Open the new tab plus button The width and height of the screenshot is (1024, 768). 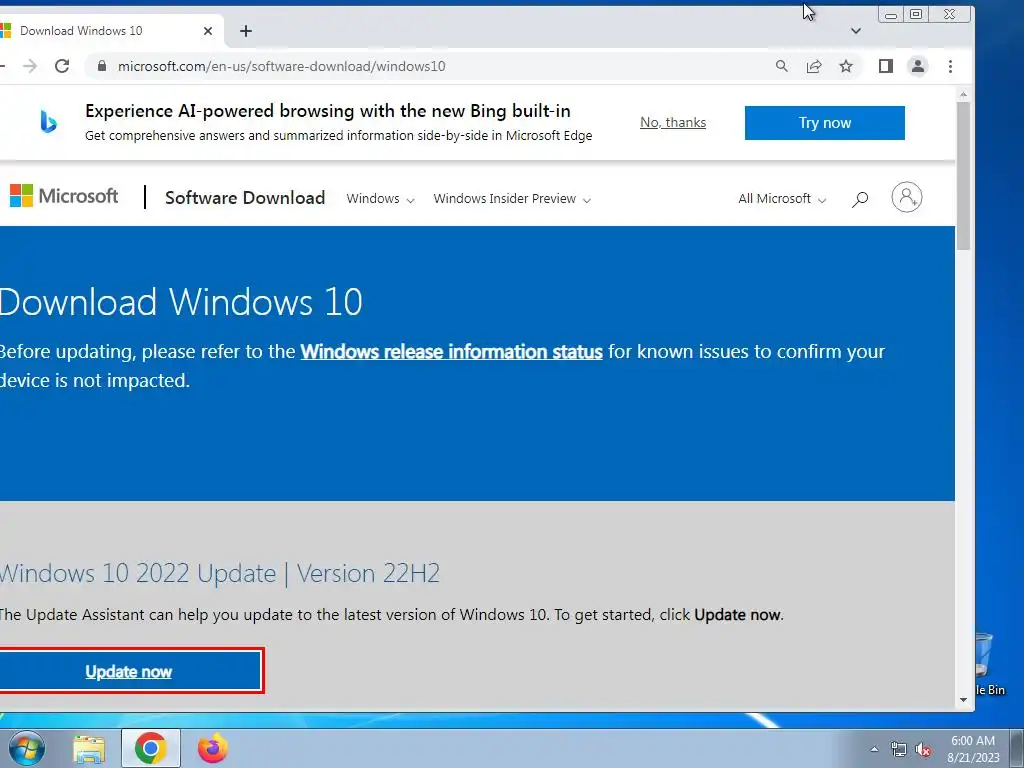click(246, 31)
